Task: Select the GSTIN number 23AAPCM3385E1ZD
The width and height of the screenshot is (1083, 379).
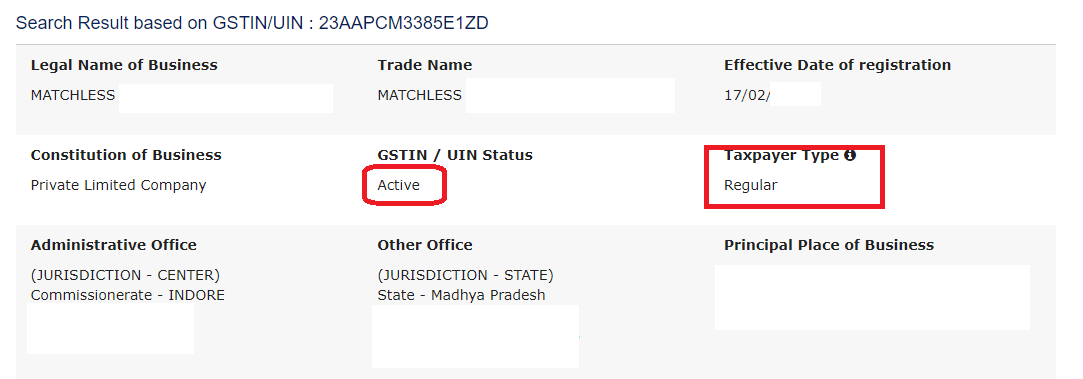Action: 403,23
